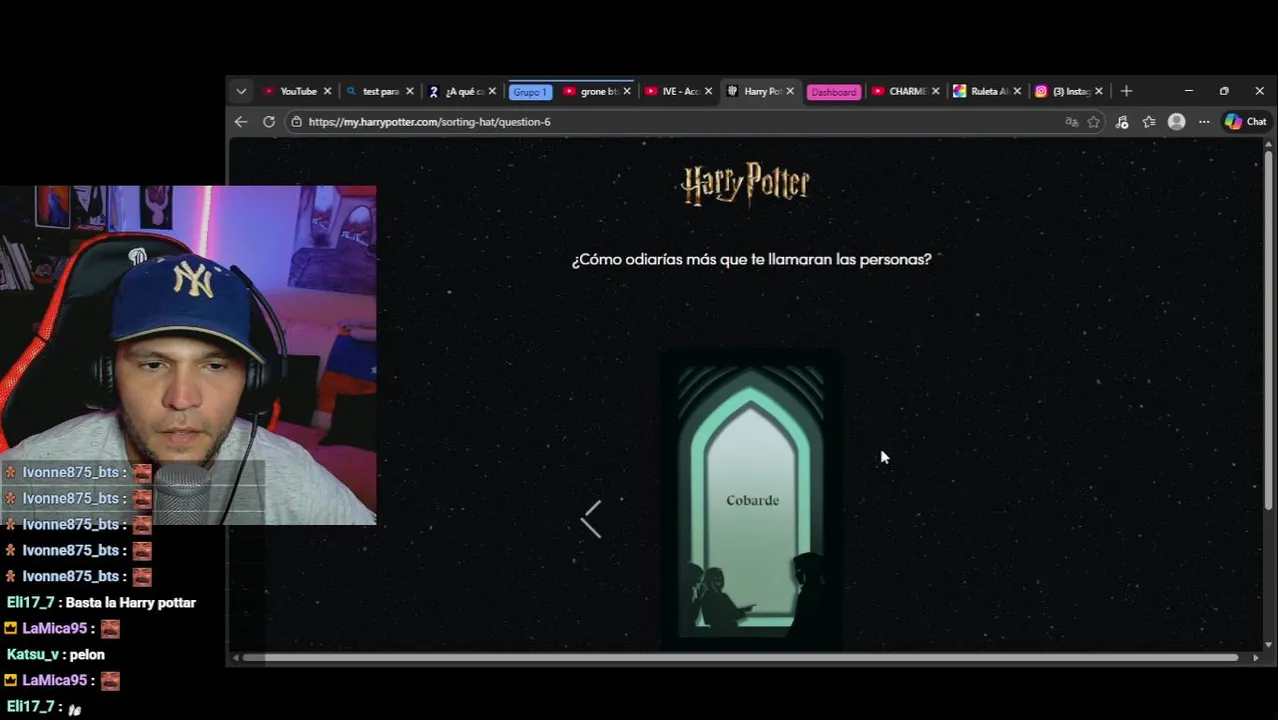Viewport: 1278px width, 720px height.
Task: Click the horizontal scrollbar at page bottom
Action: [740, 657]
